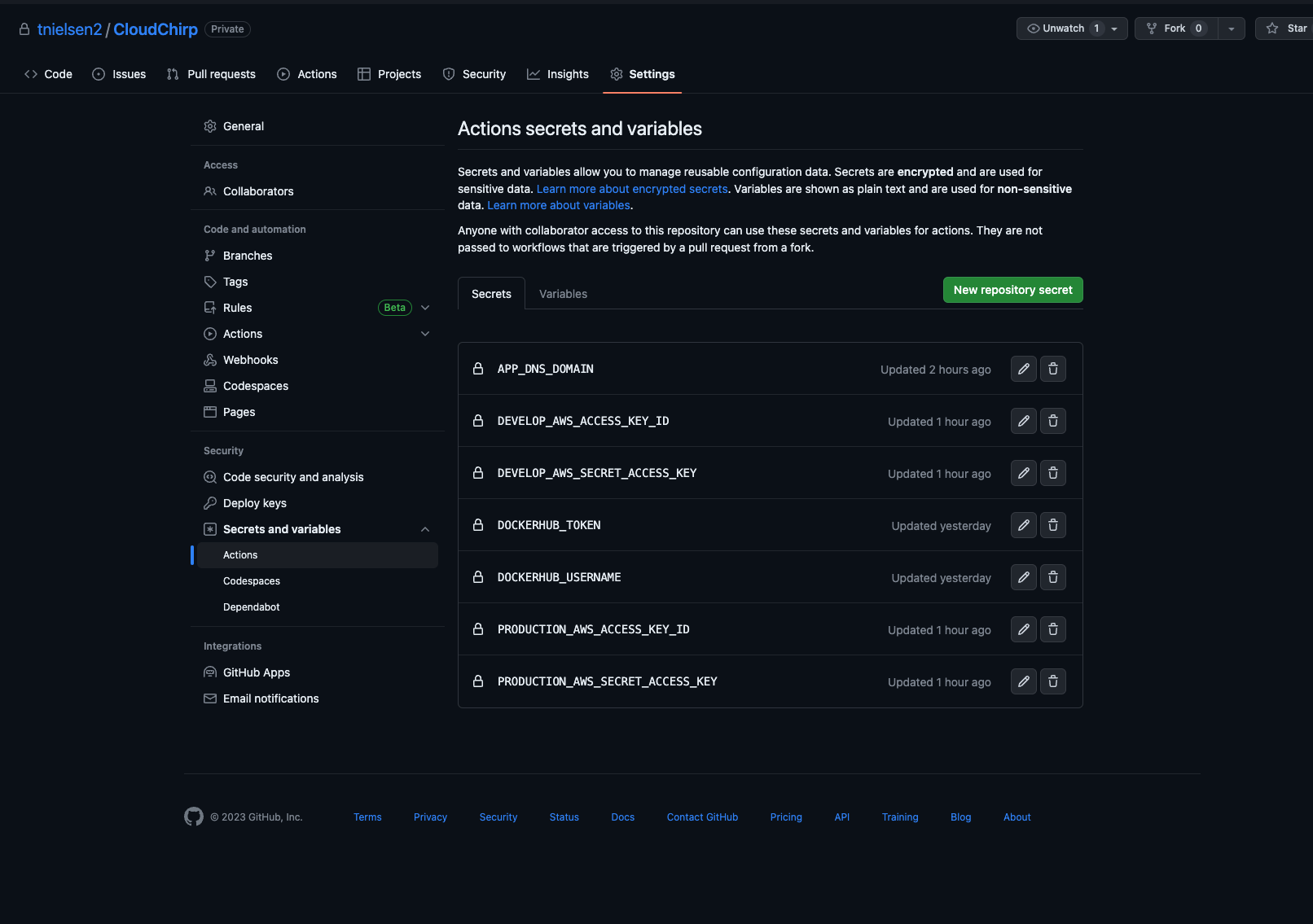Fork the CloudChirp repository
The image size is (1313, 924).
pyautogui.click(x=1176, y=28)
